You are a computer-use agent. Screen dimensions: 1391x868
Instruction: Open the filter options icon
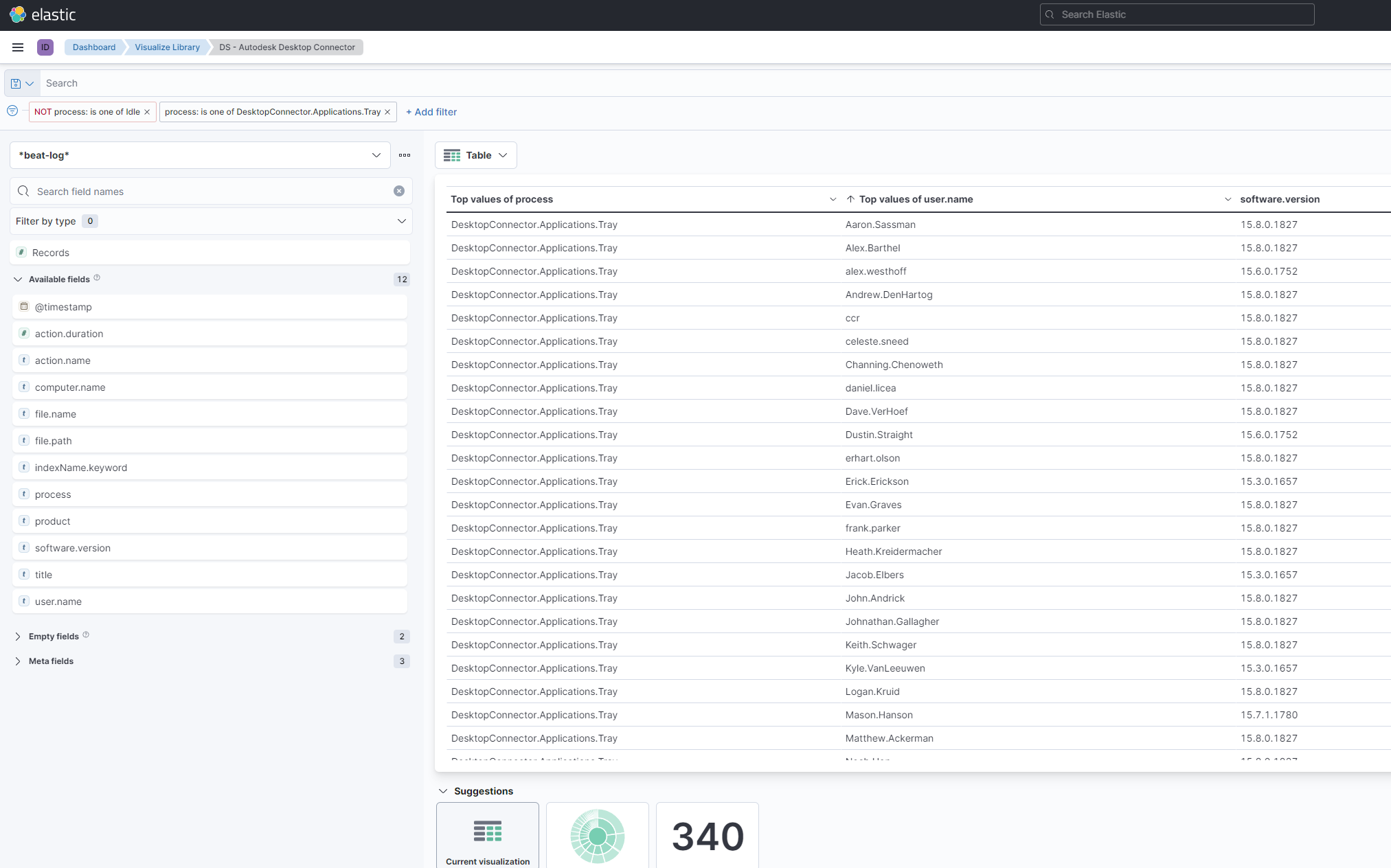click(x=12, y=111)
